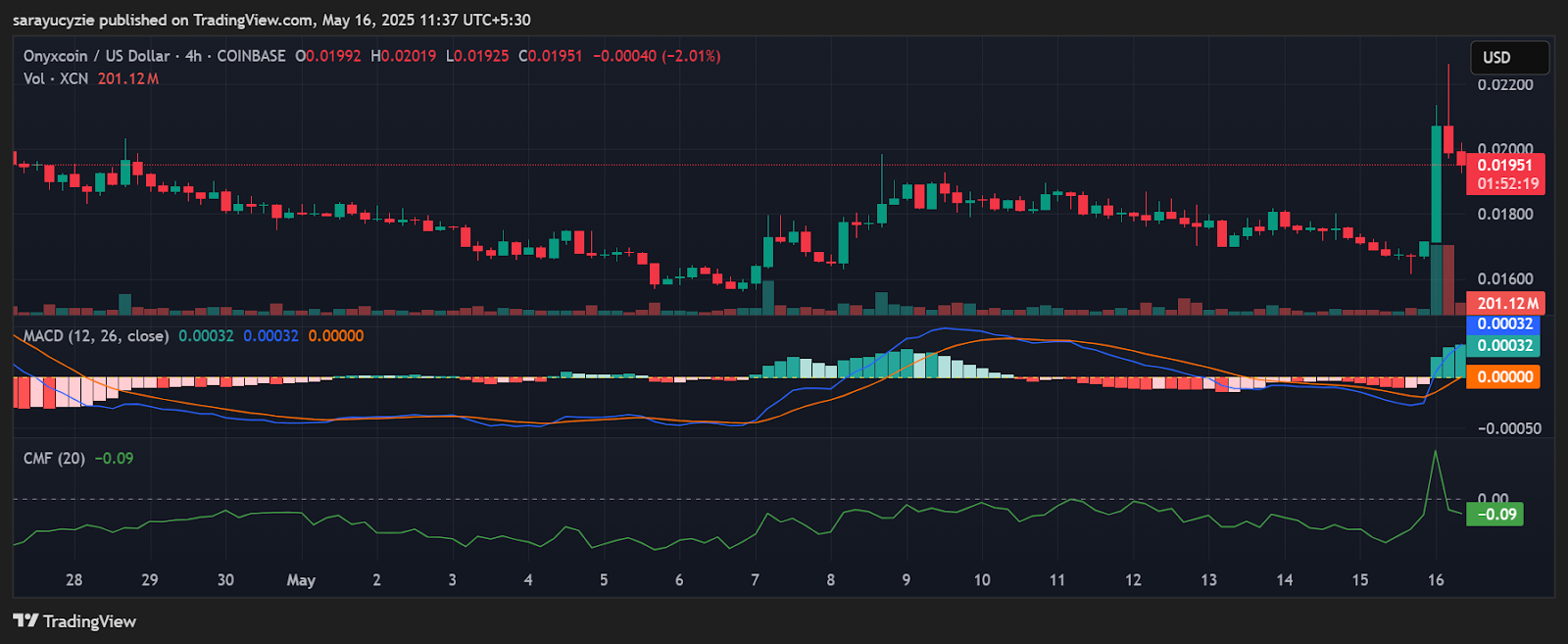Click the '9' date on time axis
Screen dimensions: 1568x644
906,580
